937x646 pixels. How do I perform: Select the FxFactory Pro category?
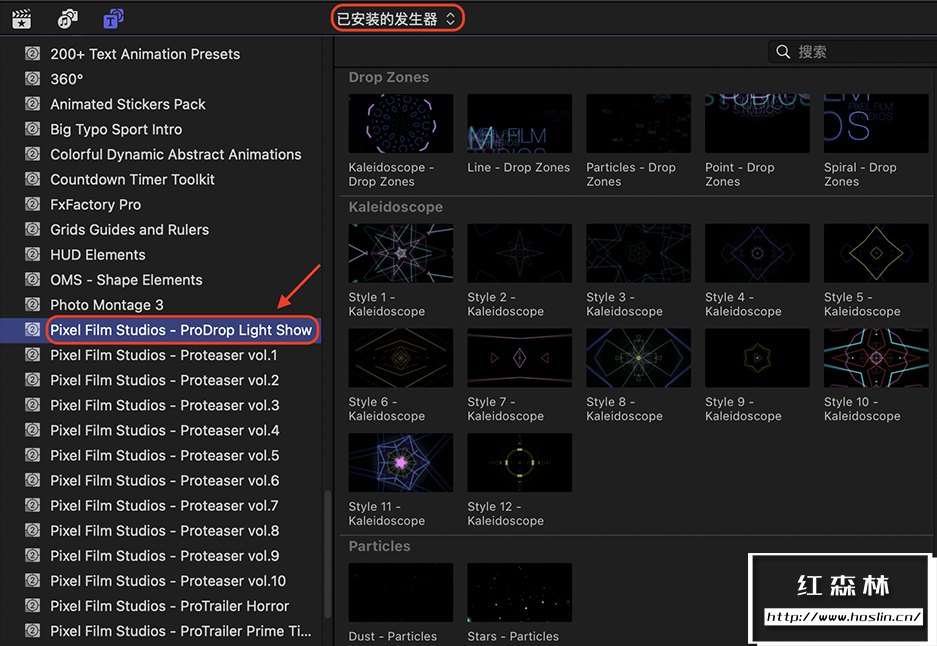point(96,204)
